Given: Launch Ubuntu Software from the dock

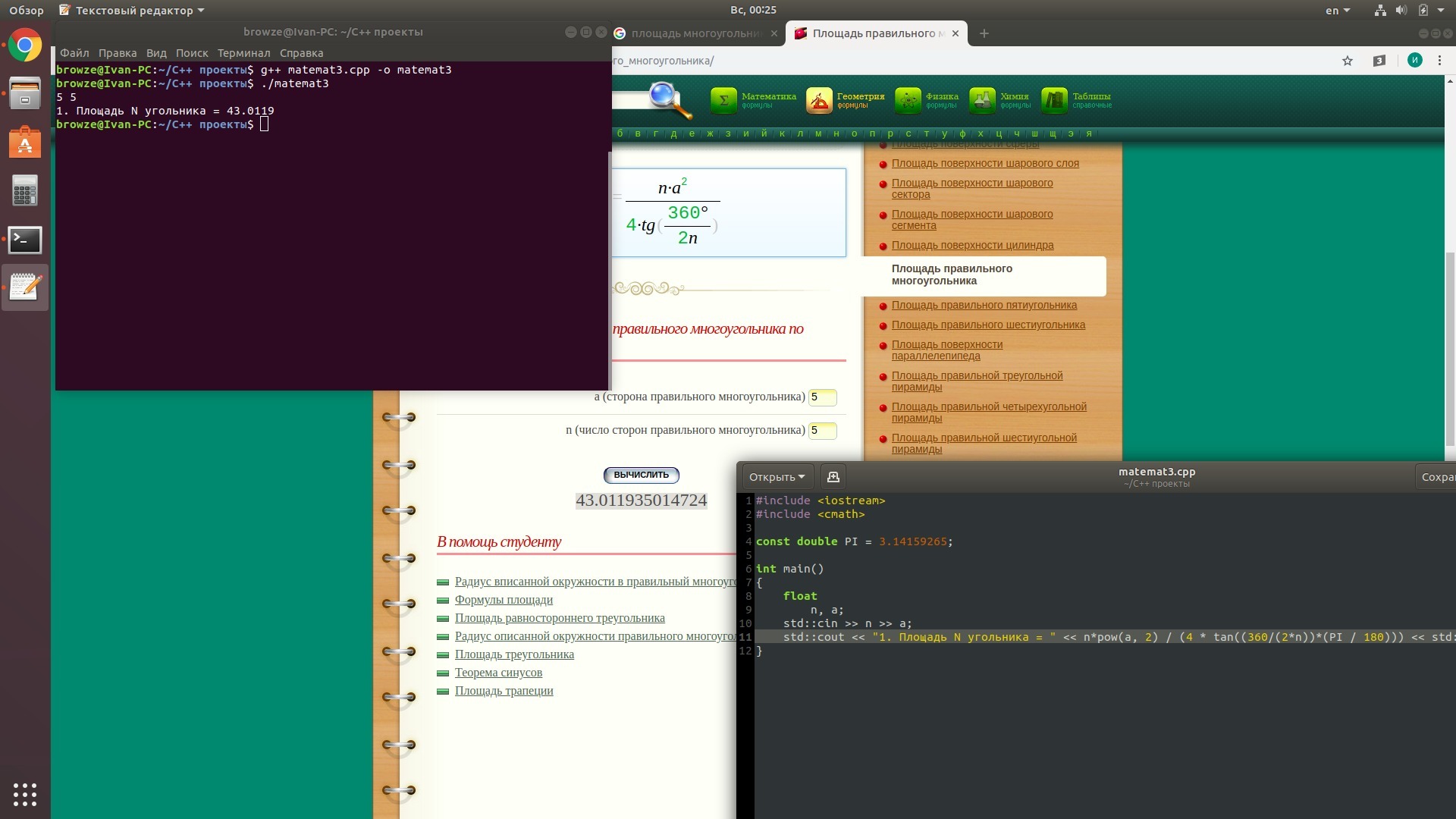Looking at the screenshot, I should pos(25,143).
